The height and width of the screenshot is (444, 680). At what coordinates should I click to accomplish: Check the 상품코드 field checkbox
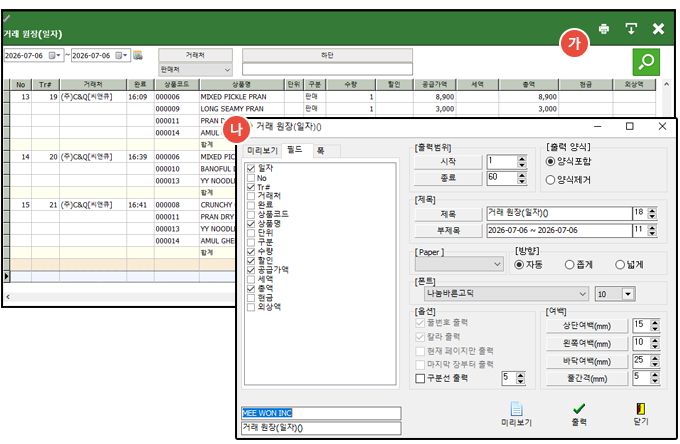pyautogui.click(x=251, y=214)
